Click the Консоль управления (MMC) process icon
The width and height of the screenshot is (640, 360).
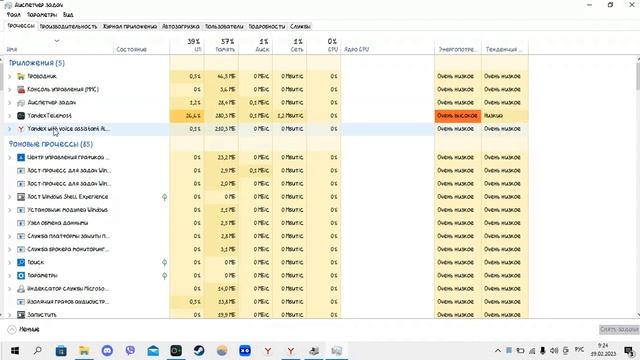pyautogui.click(x=21, y=89)
